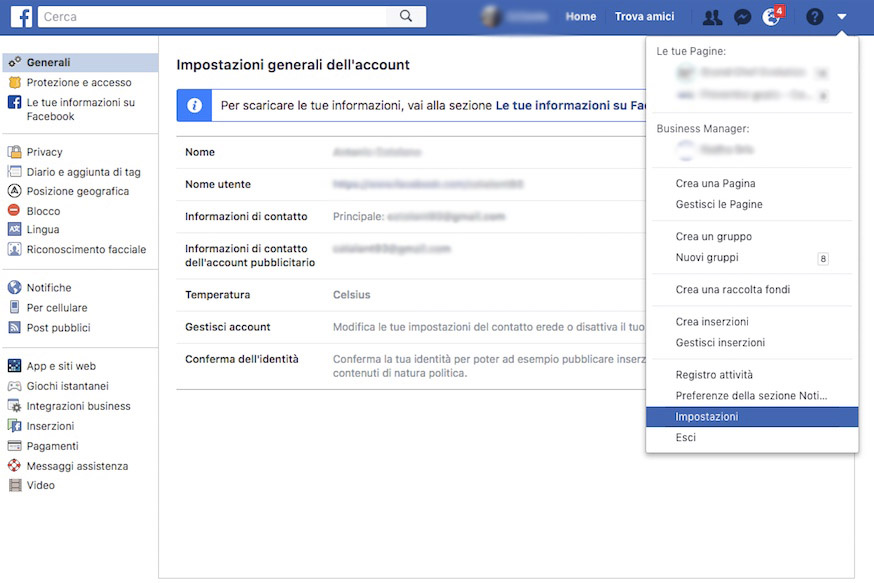Viewport: 874px width, 583px height.
Task: Click the Diario e aggiunta di tag icon
Action: point(15,172)
